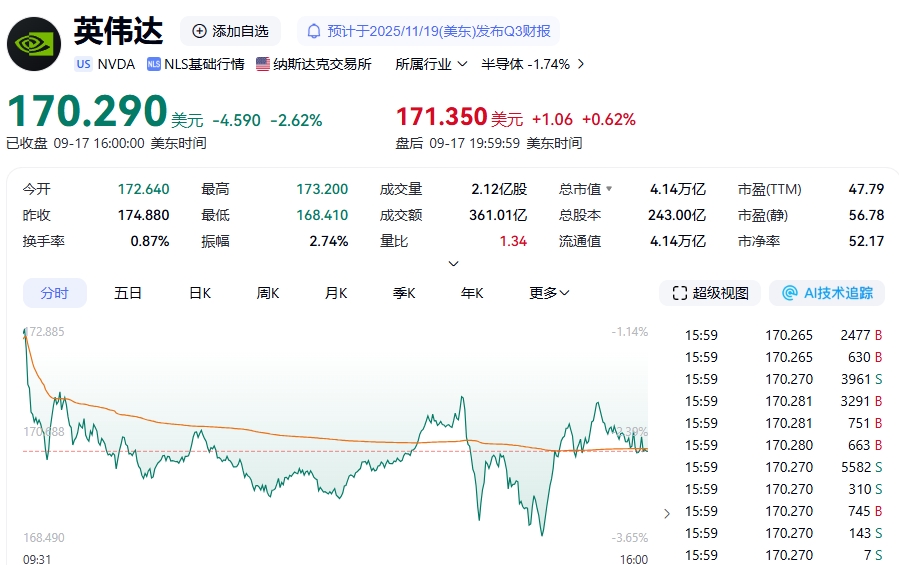Viewport: 899px width, 565px height.
Task: Select the 分时 chart tab
Action: pos(54,293)
